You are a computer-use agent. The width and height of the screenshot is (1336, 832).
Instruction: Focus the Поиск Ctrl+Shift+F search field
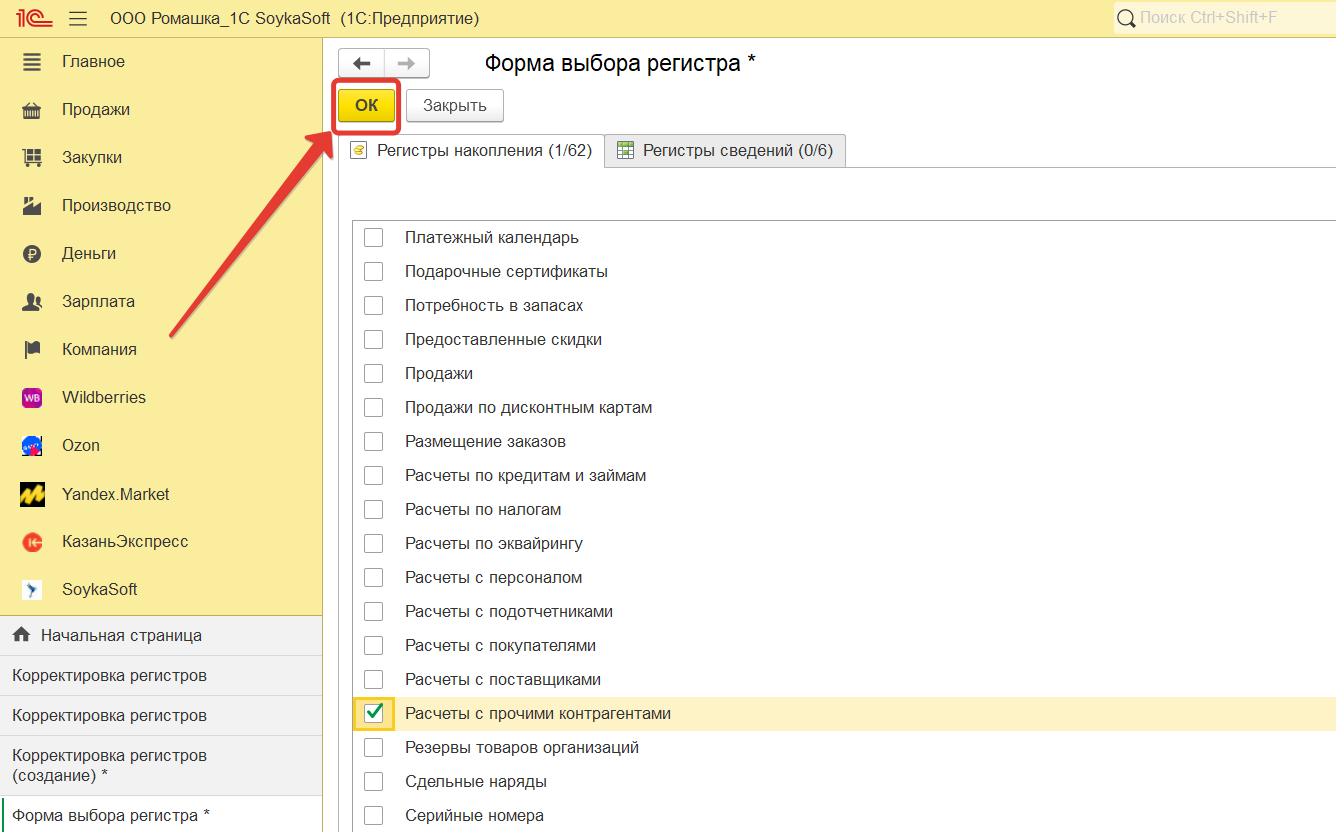[x=1225, y=19]
